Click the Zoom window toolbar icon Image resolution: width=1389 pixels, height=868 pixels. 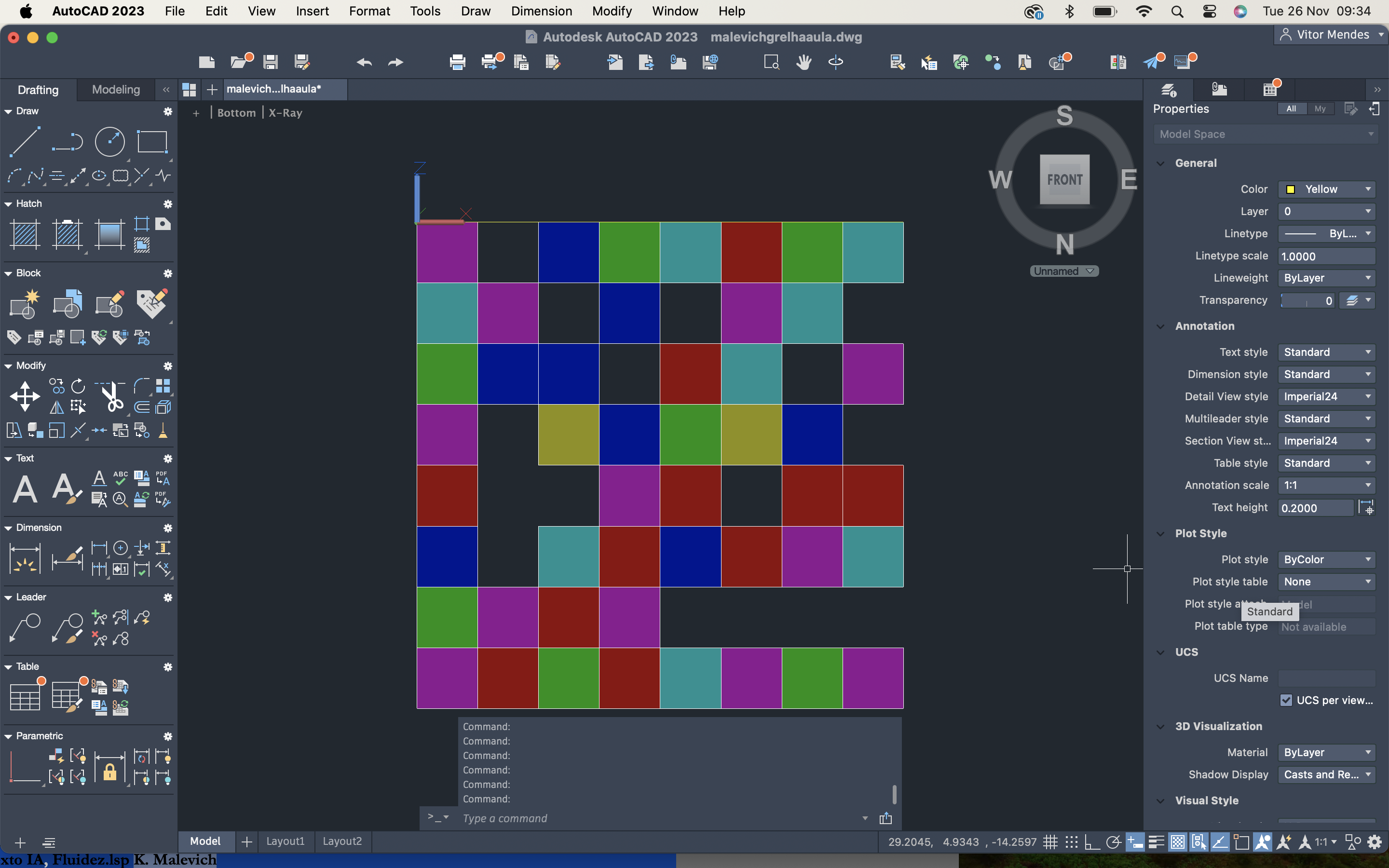(x=771, y=62)
